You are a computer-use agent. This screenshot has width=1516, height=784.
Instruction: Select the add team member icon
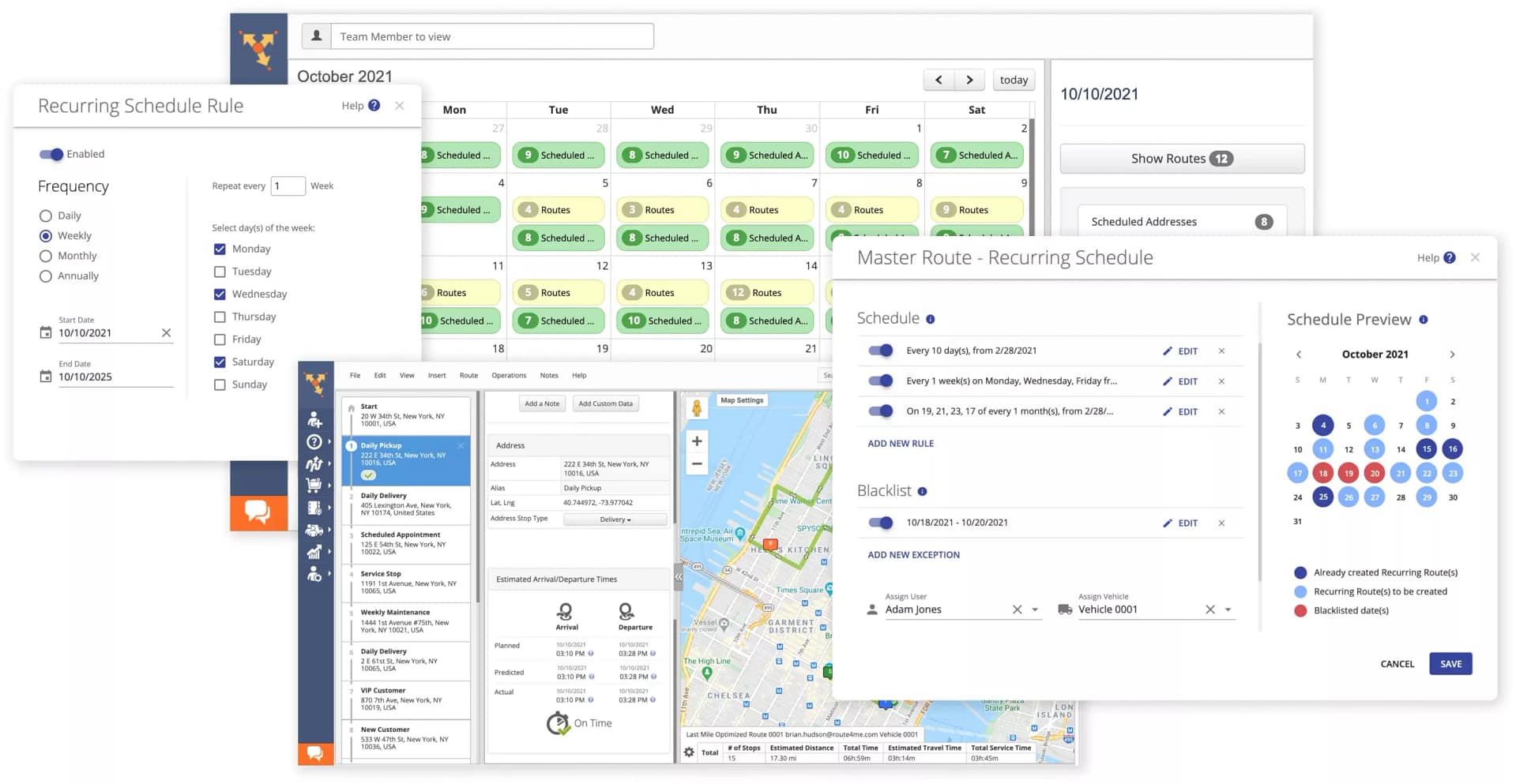point(315,419)
